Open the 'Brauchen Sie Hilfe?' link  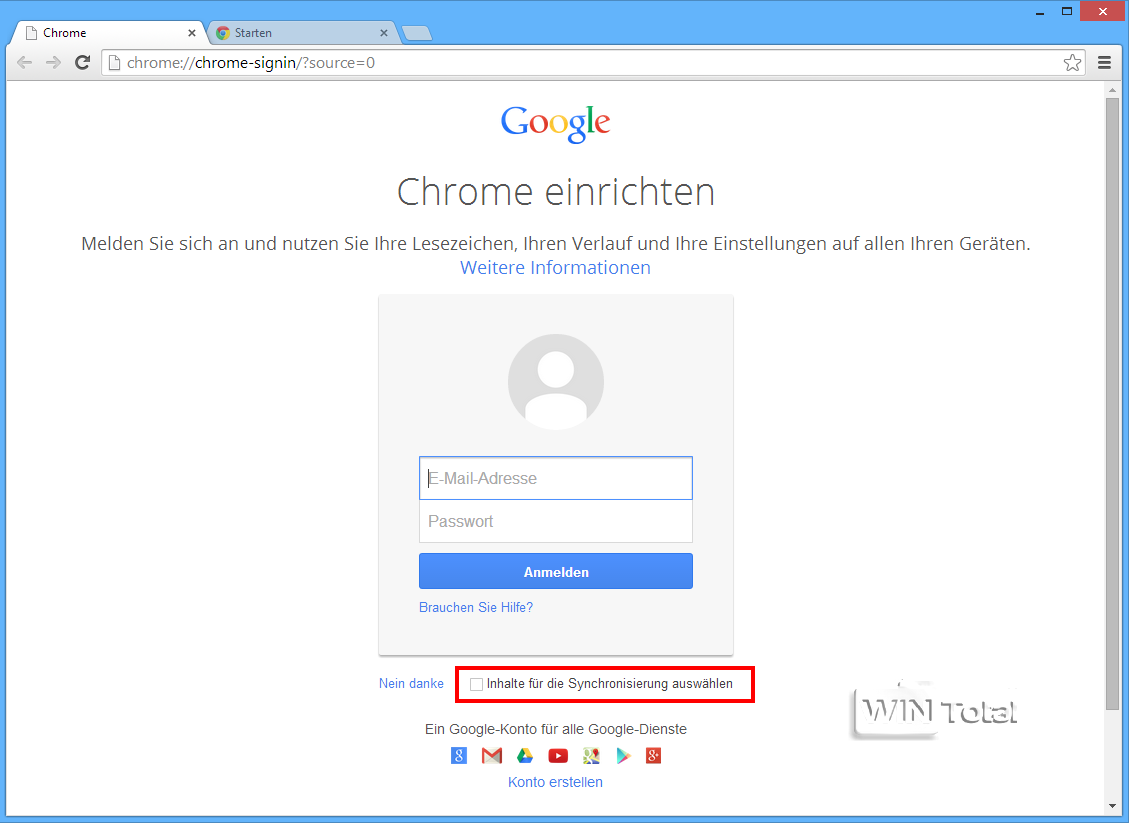(476, 607)
